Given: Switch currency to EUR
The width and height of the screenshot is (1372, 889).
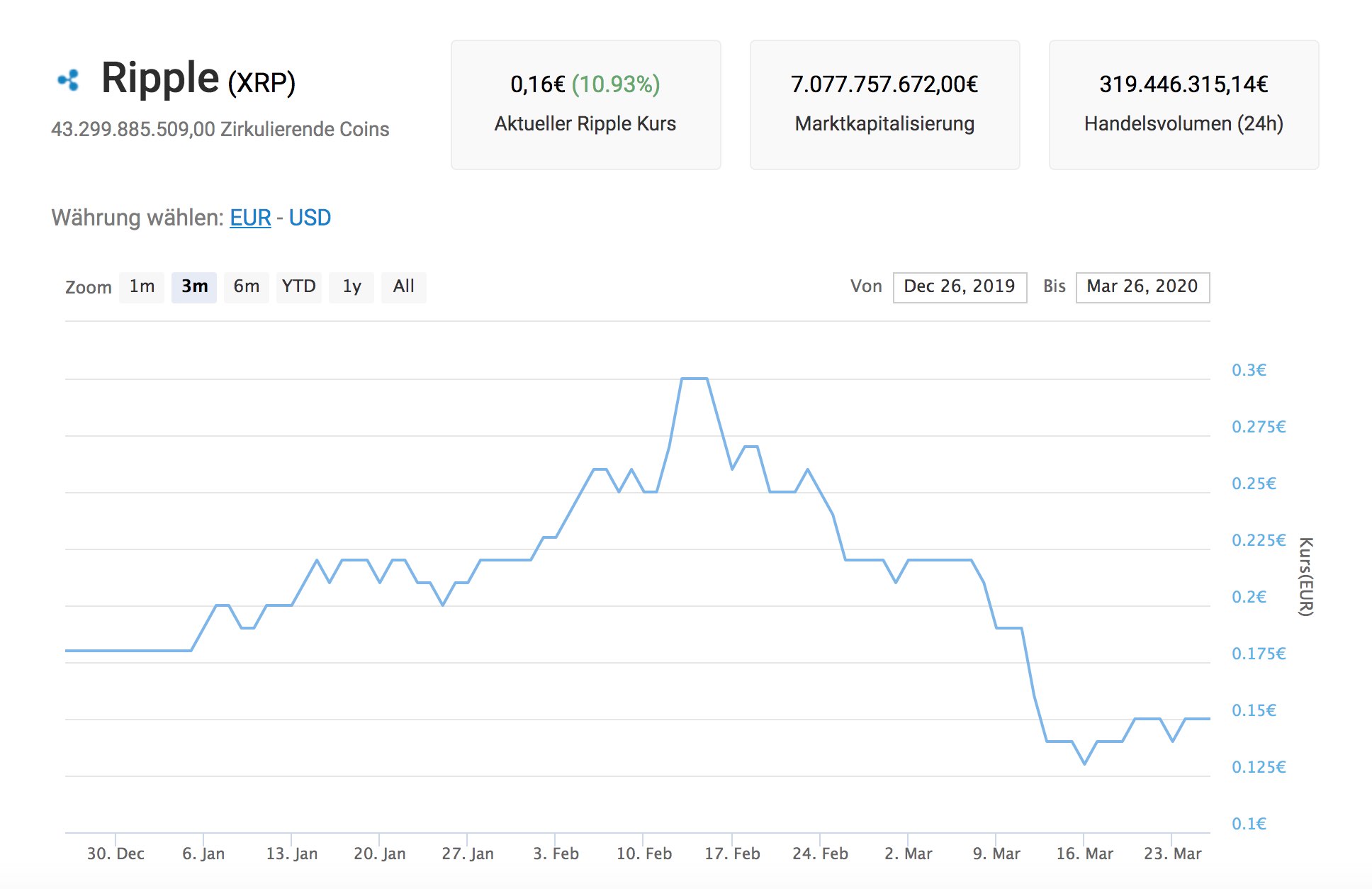Looking at the screenshot, I should click(250, 218).
